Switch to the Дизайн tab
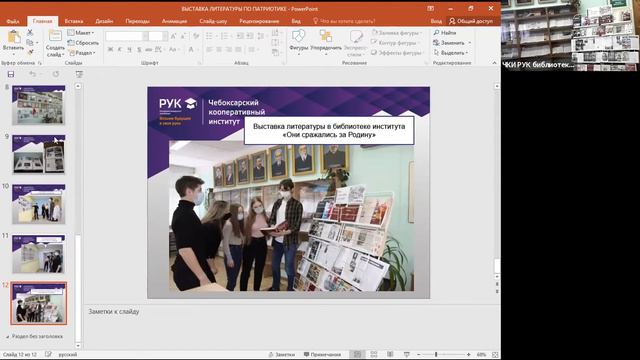This screenshot has height=360, width=640. 104,21
